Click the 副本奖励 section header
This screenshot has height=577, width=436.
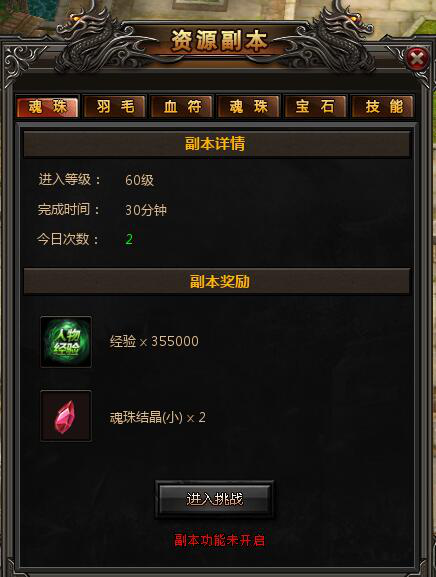(x=217, y=282)
